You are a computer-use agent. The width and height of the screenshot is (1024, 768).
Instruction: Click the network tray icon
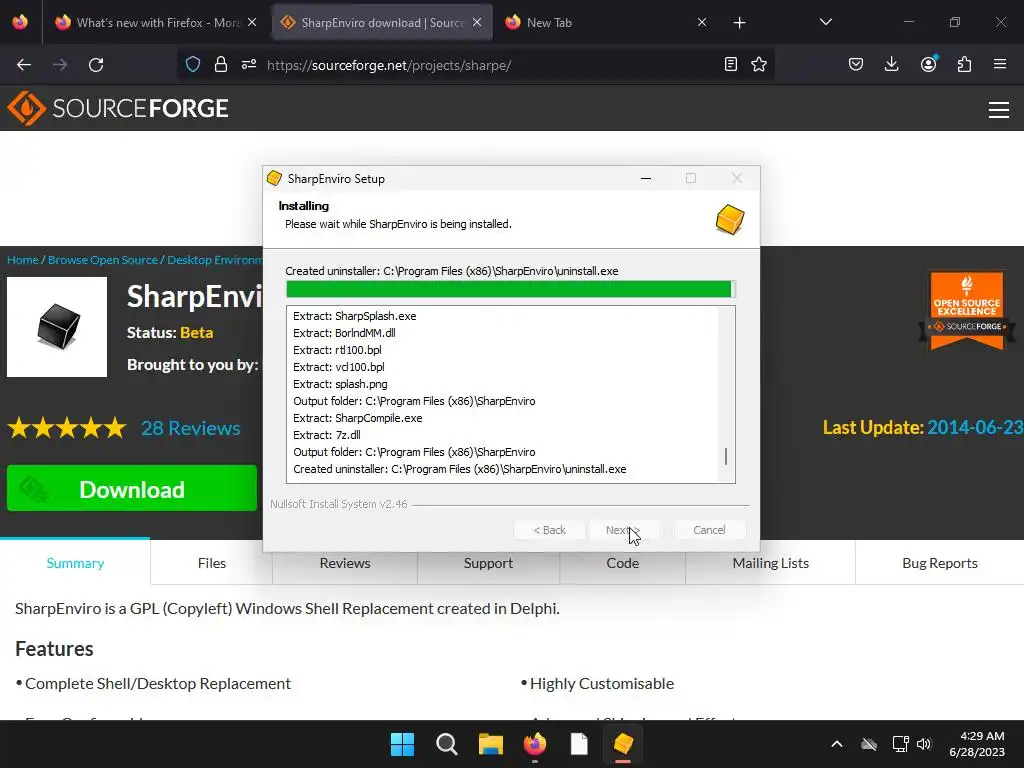coord(901,744)
